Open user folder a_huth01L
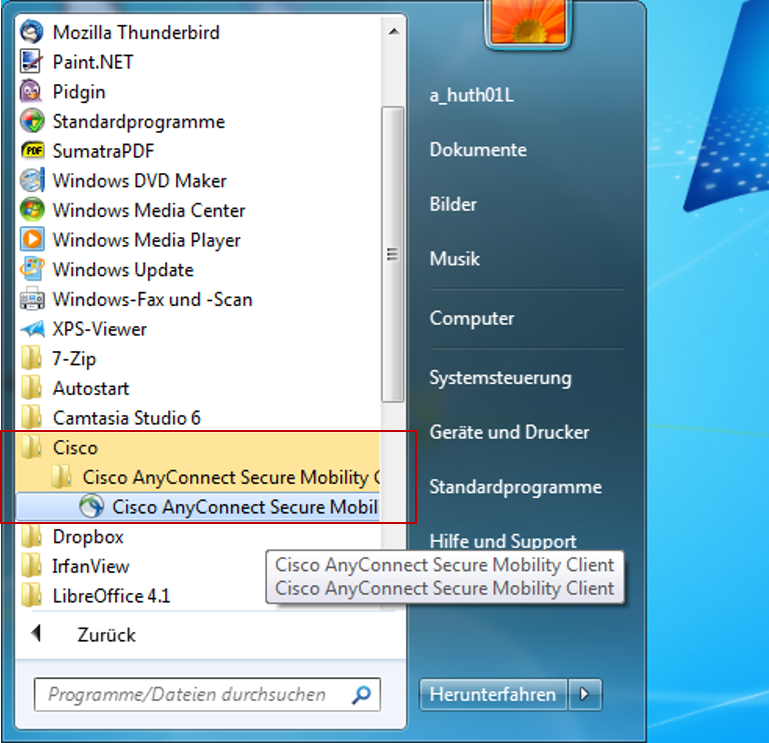This screenshot has height=743, width=769. (471, 95)
